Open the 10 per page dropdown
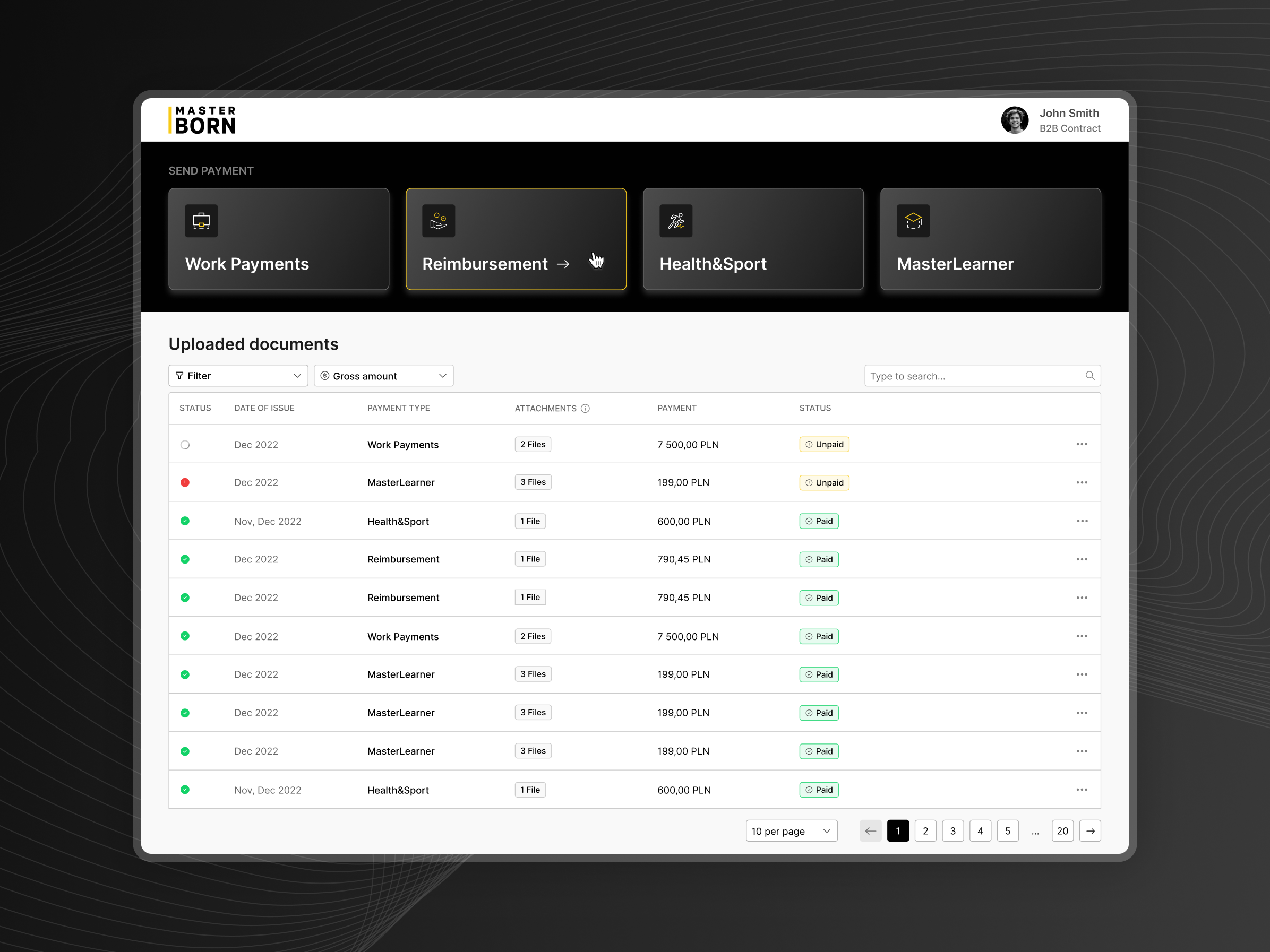 tap(791, 830)
